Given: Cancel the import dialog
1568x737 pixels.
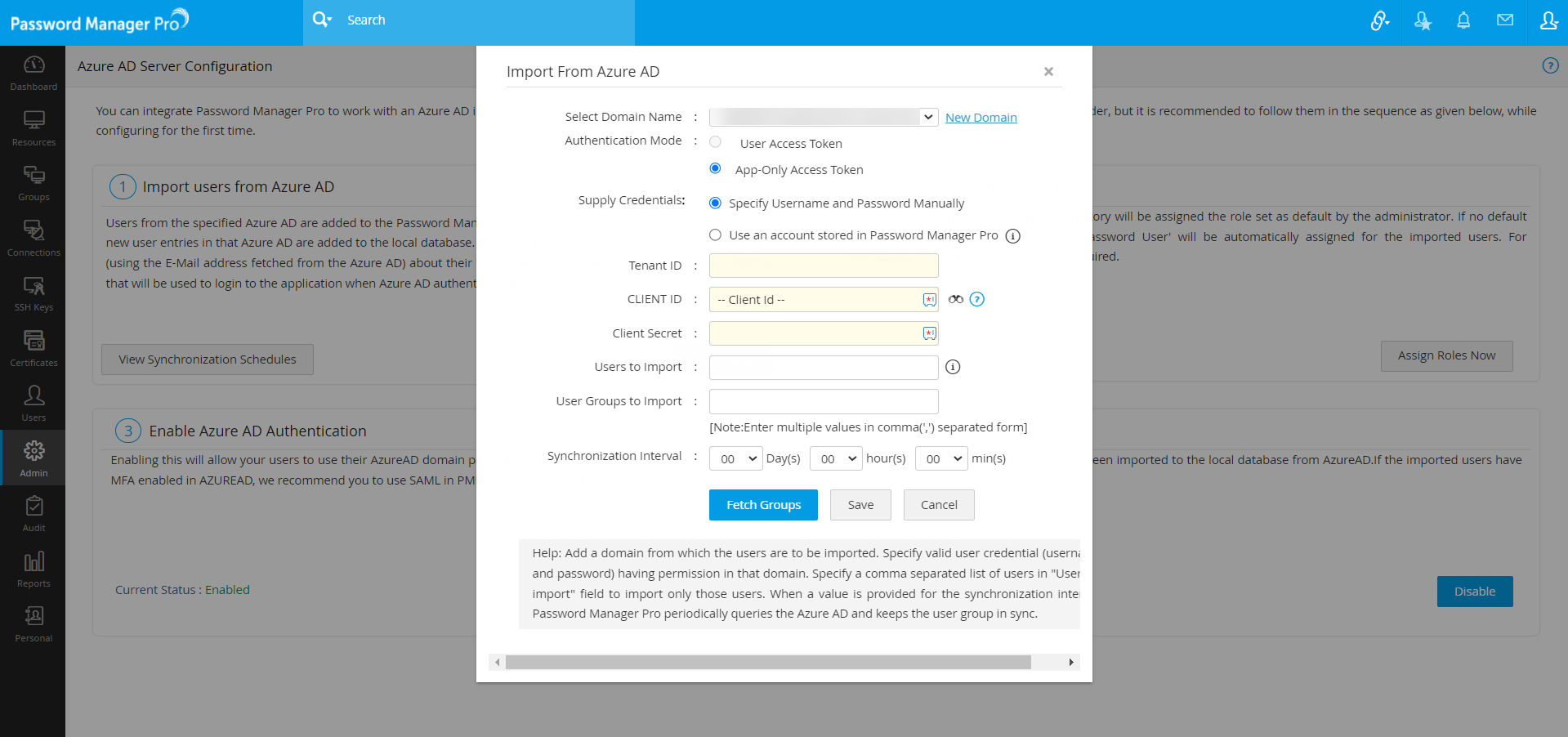Looking at the screenshot, I should [x=939, y=505].
